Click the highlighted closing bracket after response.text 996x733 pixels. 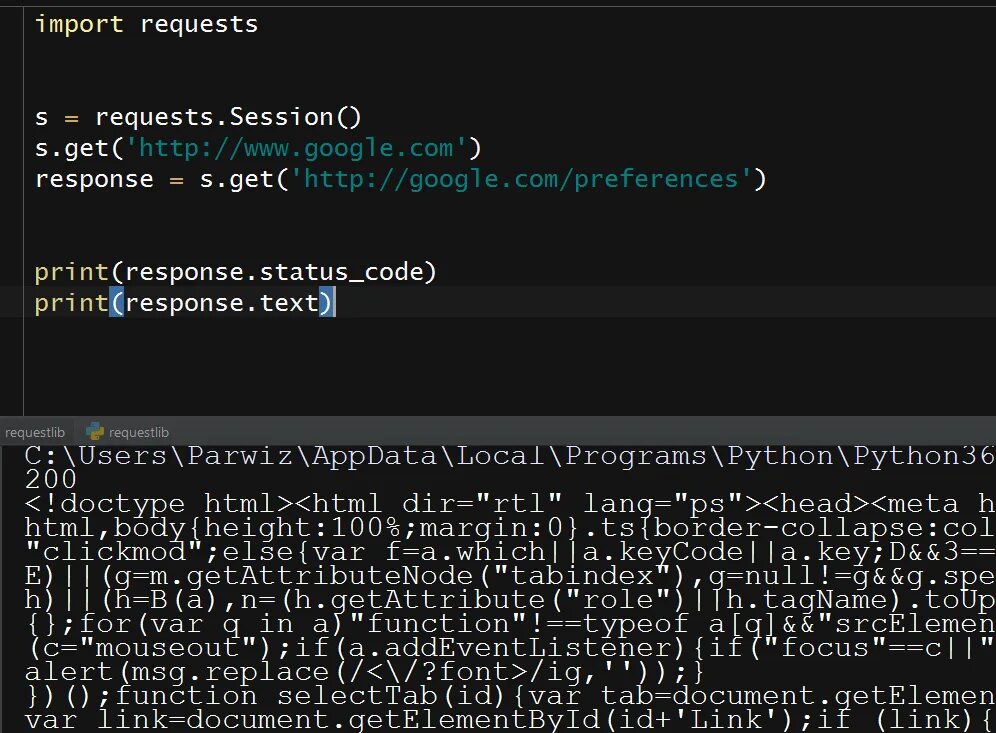pyautogui.click(x=327, y=303)
